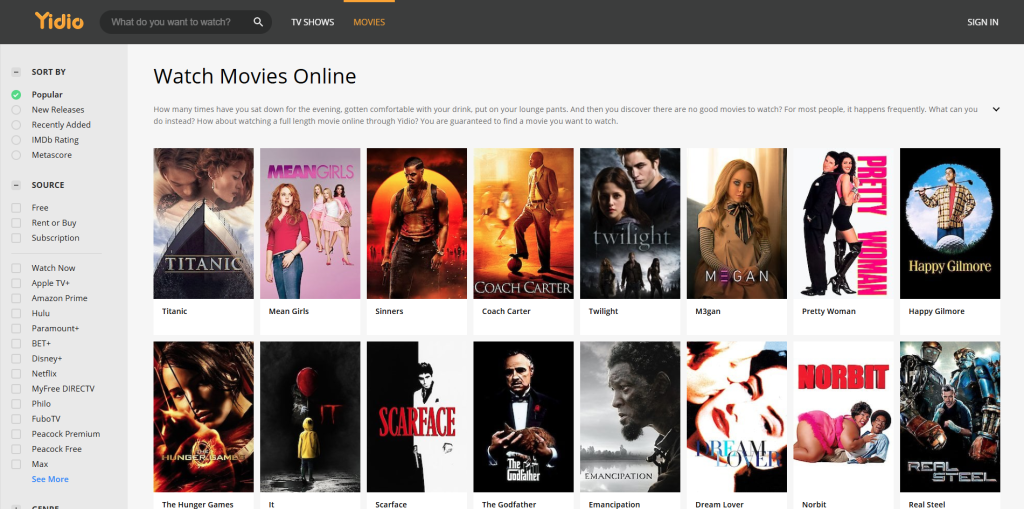Check the FuboTV checkbox

tap(16, 419)
